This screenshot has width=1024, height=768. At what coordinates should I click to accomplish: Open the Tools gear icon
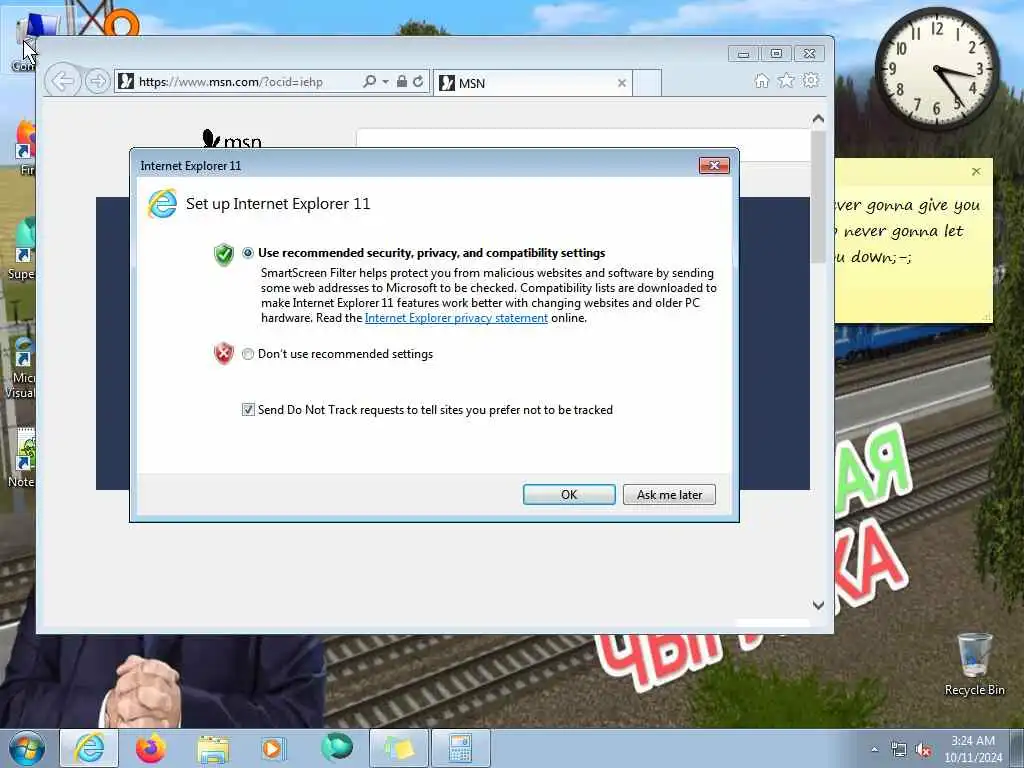coord(811,80)
